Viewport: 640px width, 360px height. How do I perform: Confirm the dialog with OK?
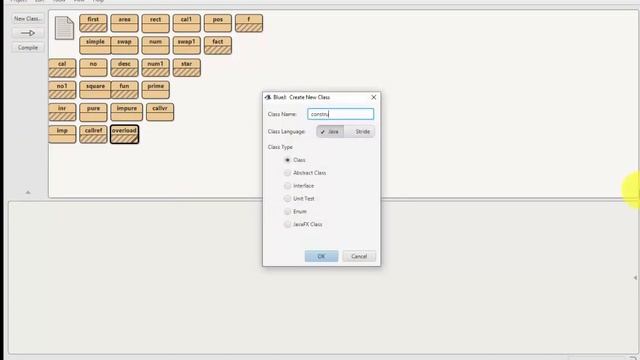coord(321,256)
